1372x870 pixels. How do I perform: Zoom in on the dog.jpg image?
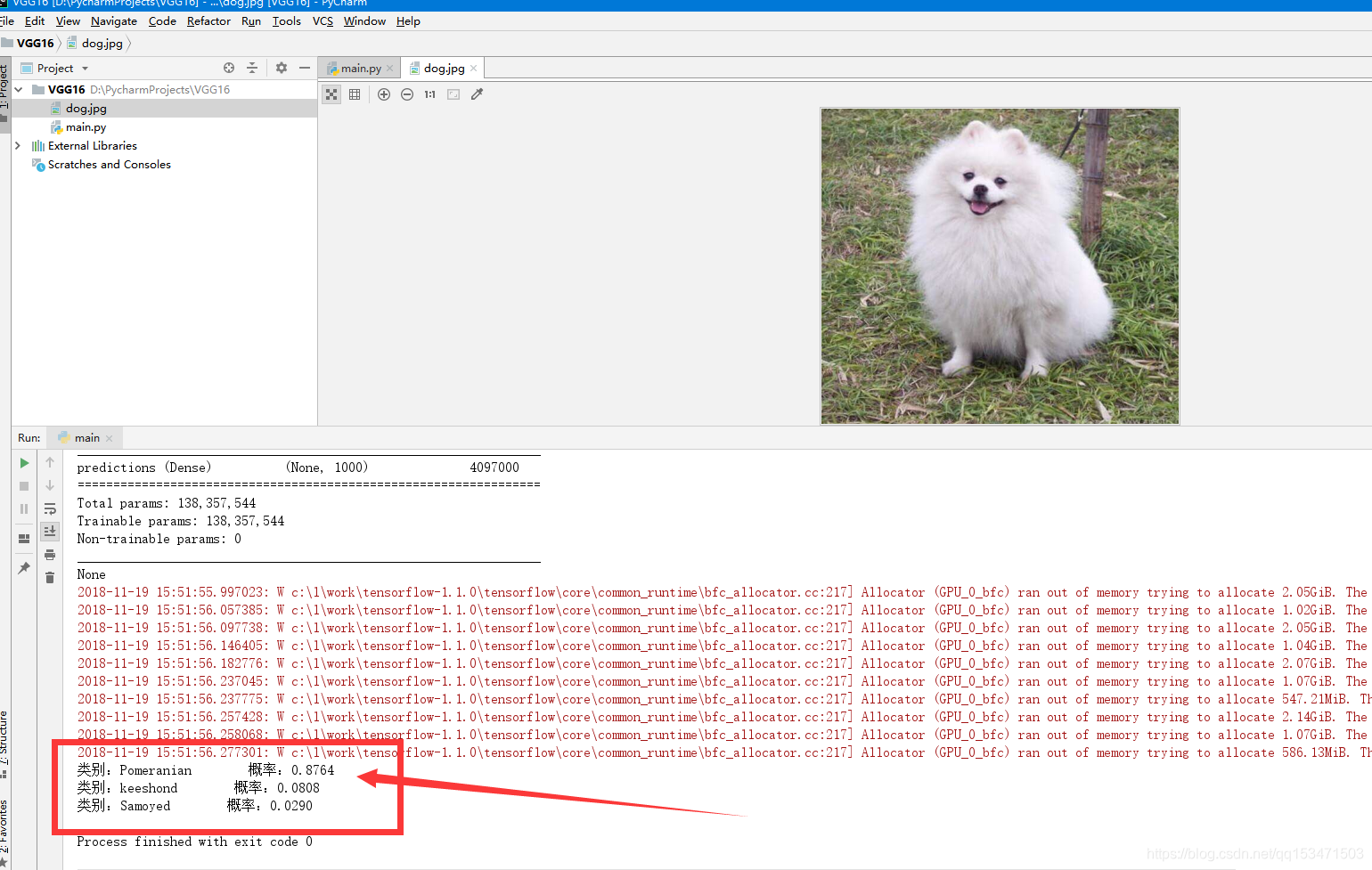pos(384,94)
